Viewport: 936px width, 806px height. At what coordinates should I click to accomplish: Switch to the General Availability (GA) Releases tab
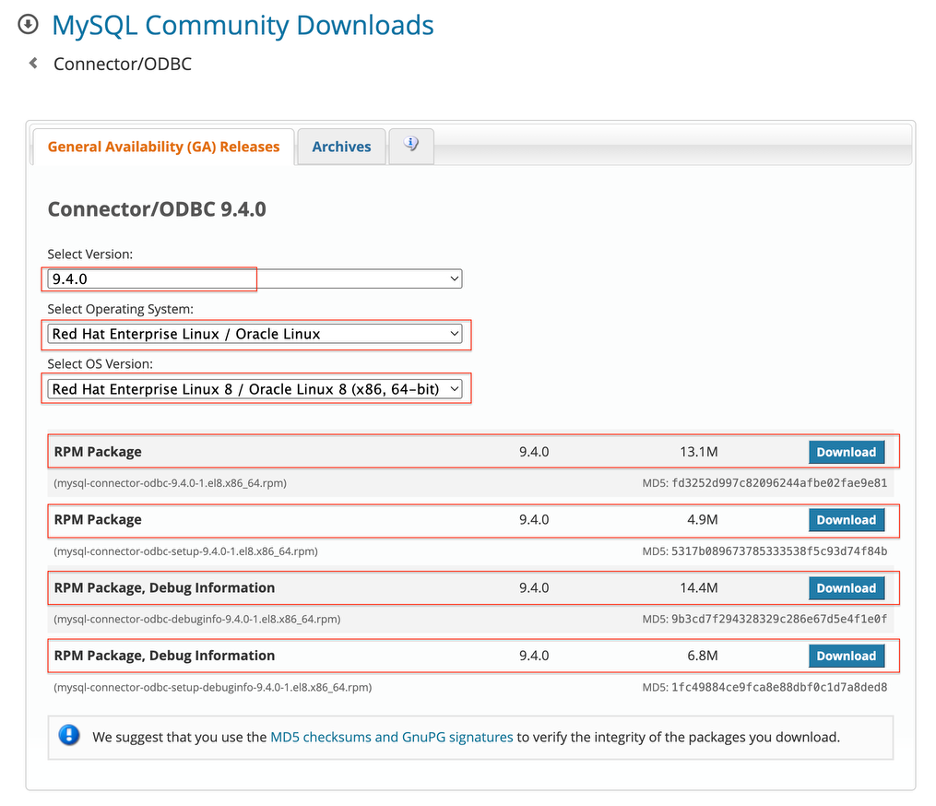pos(164,147)
